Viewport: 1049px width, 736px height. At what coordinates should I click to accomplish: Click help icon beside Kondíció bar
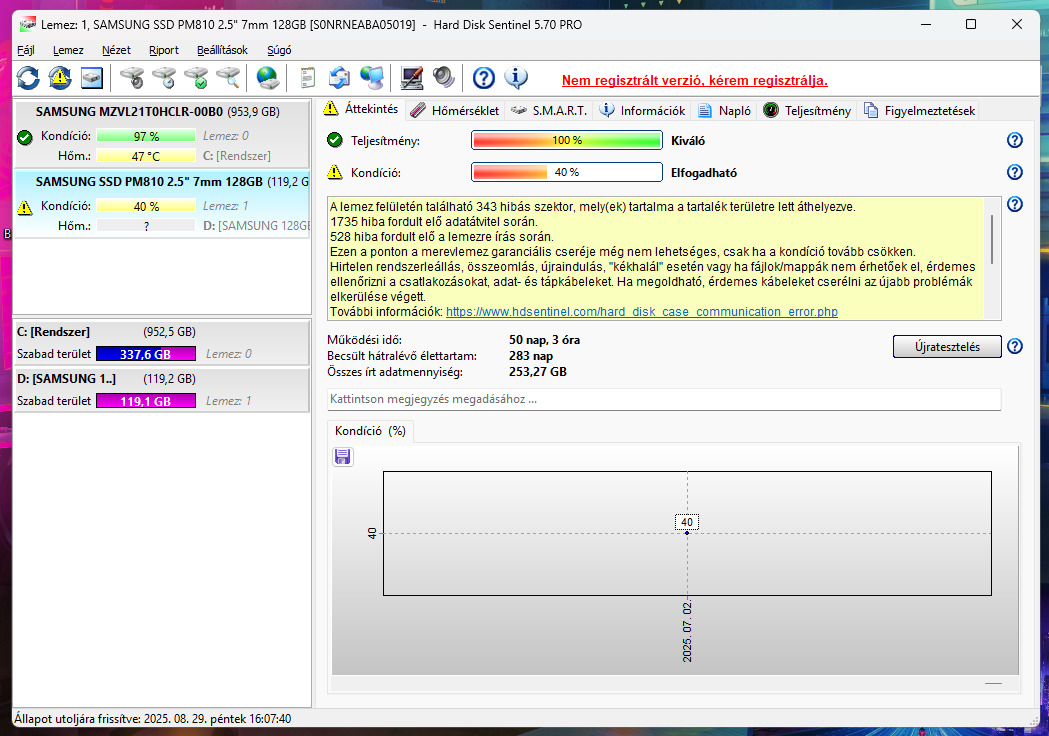click(x=1014, y=172)
